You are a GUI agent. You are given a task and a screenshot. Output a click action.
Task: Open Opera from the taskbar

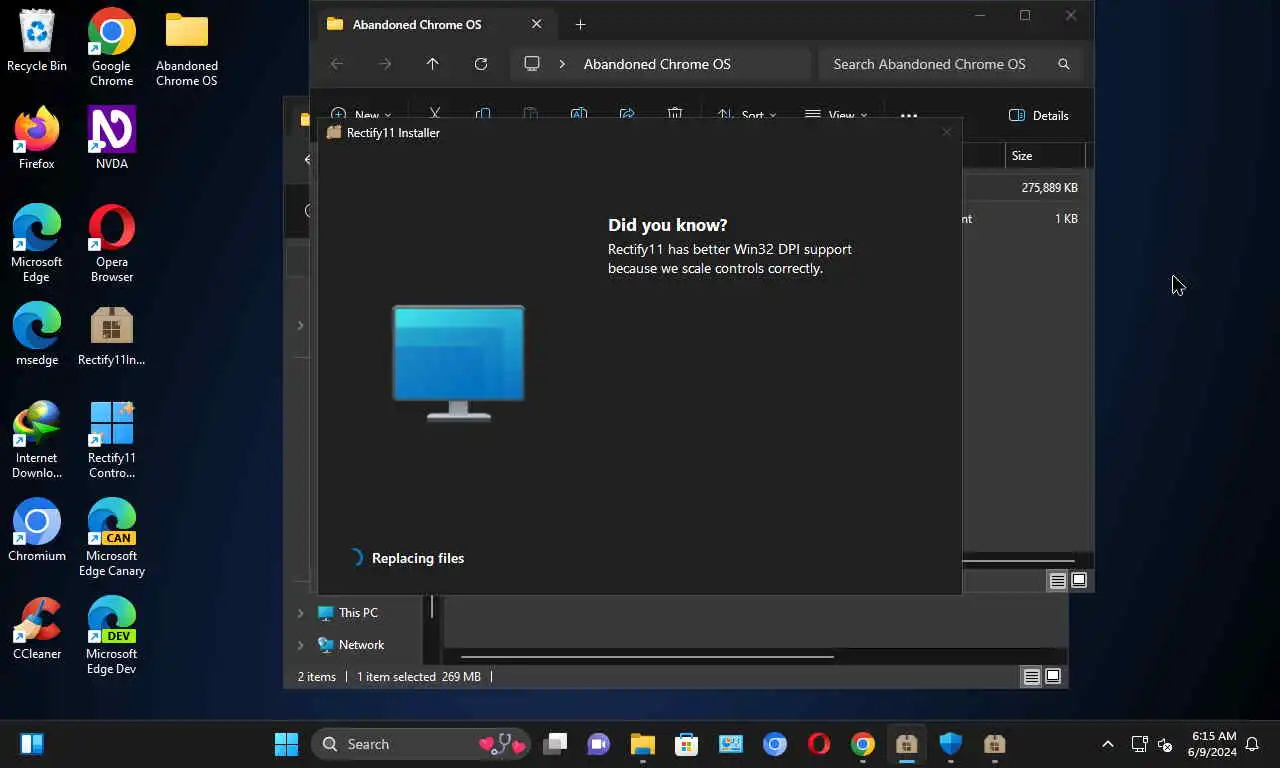pos(818,744)
